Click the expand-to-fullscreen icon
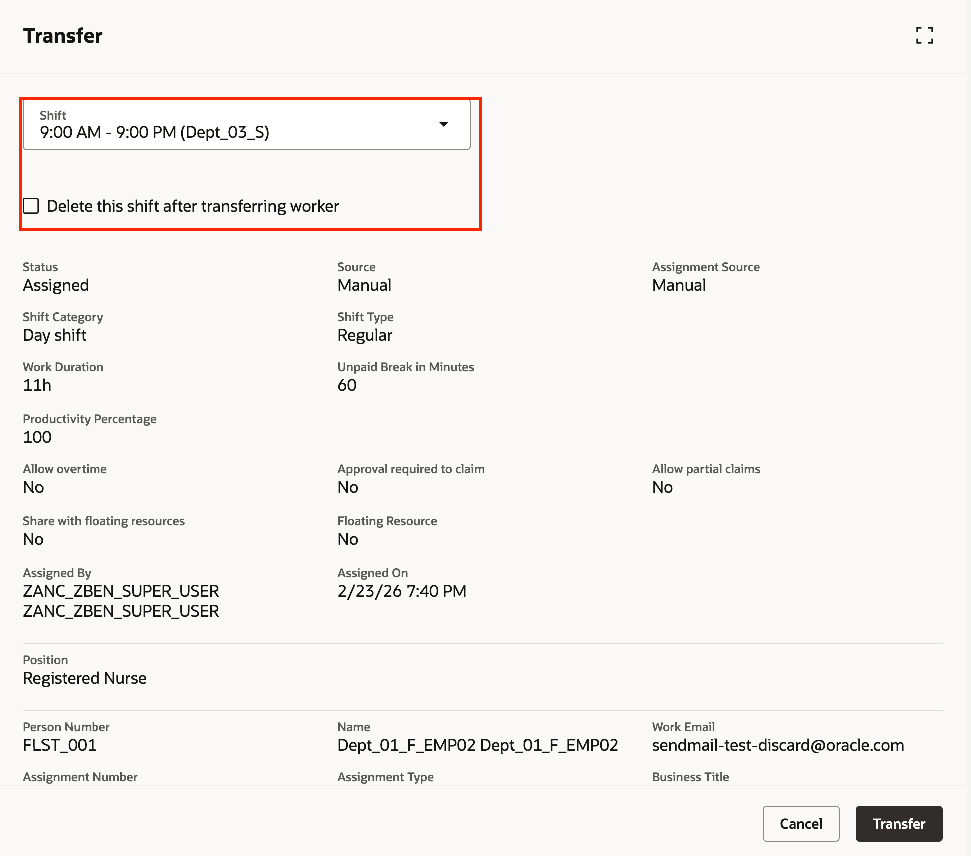This screenshot has width=971, height=856. [x=924, y=35]
